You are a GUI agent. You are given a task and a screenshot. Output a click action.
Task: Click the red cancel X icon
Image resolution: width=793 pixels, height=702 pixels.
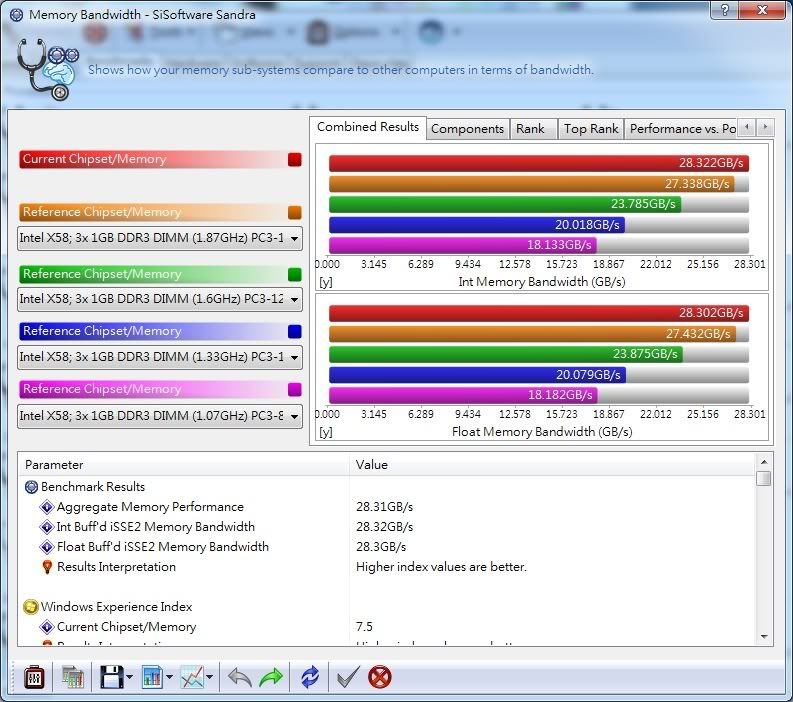[379, 677]
